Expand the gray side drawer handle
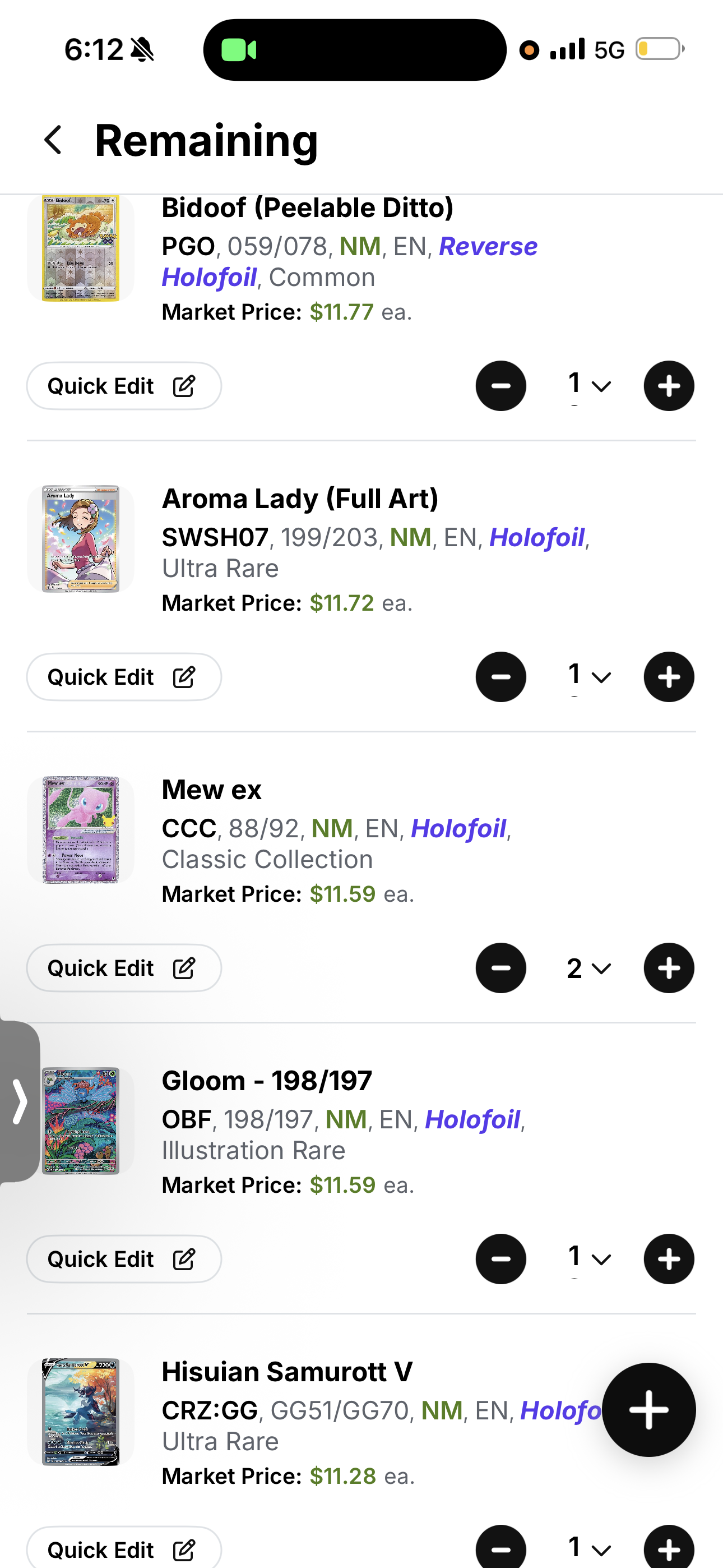This screenshot has width=723, height=1568. [x=20, y=1101]
